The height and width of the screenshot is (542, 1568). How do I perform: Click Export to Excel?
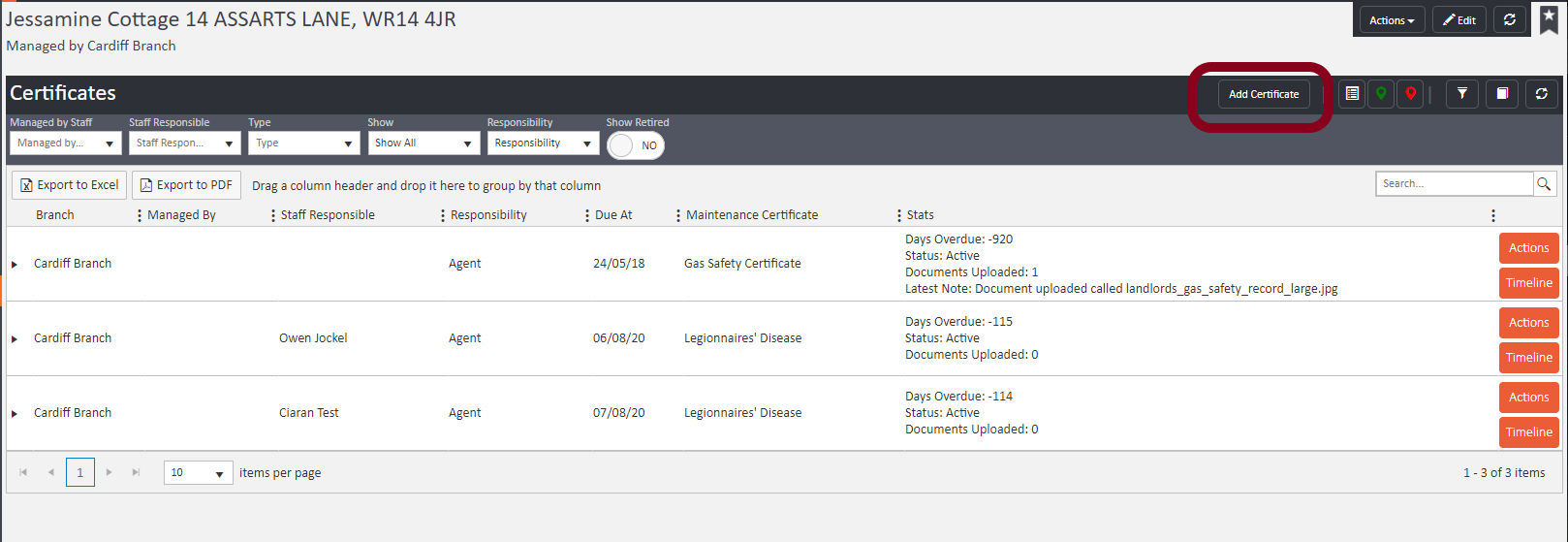coord(70,185)
